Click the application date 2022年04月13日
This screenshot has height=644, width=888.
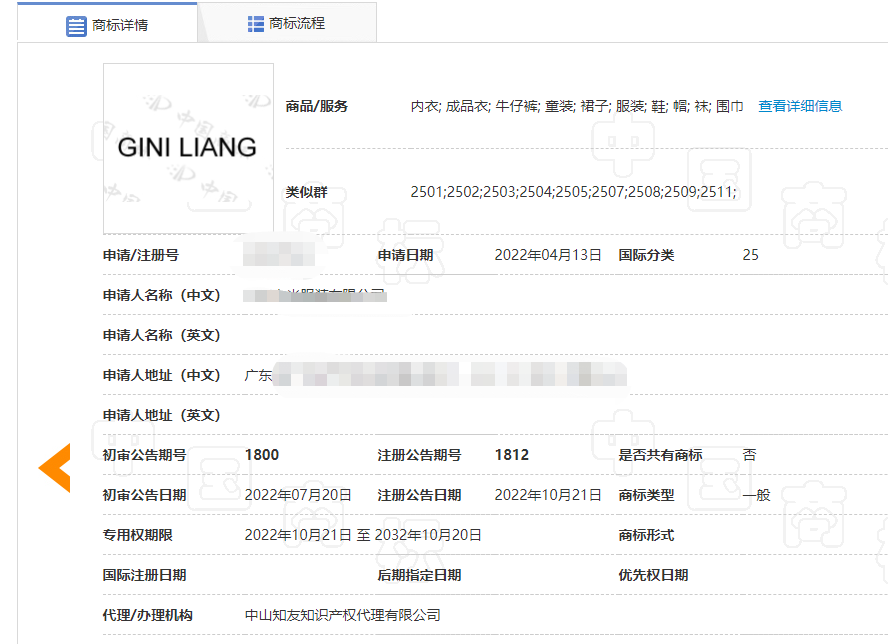[x=548, y=255]
